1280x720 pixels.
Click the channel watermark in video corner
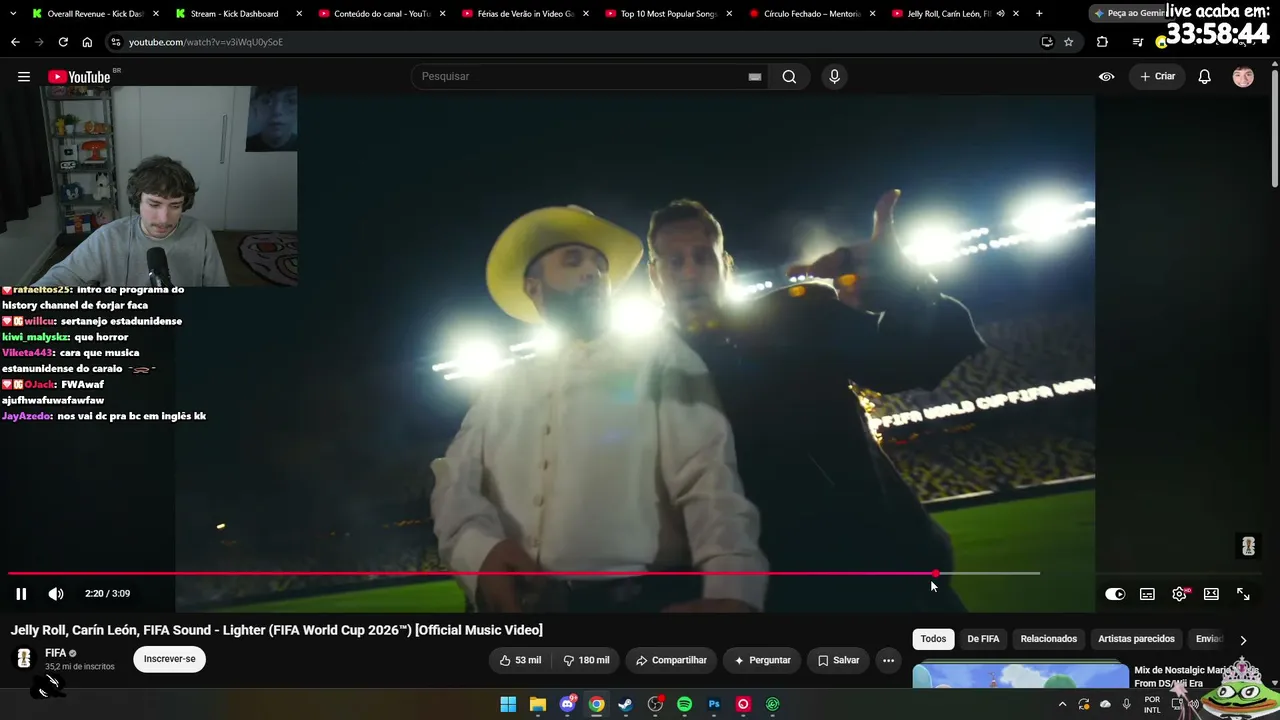[1248, 546]
